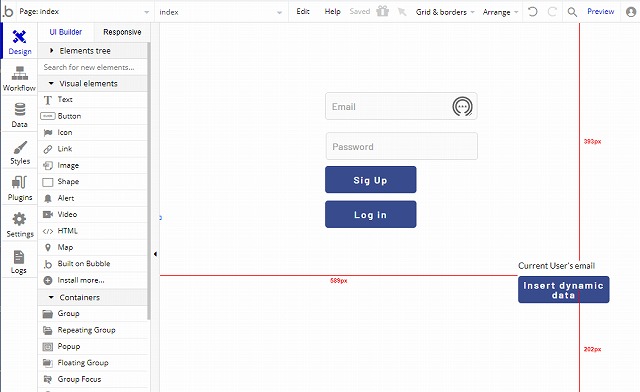The height and width of the screenshot is (392, 640).
Task: Expand the Elements tree
Action: (x=93, y=51)
